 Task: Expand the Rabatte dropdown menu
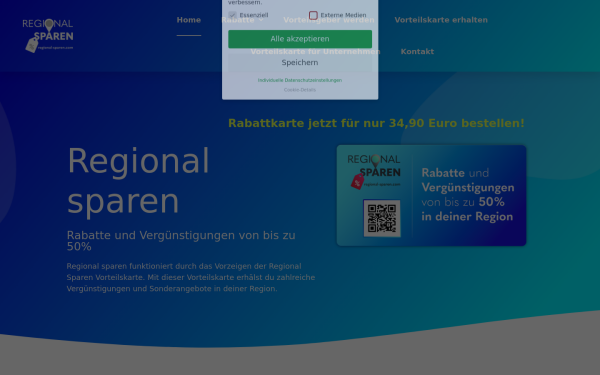pyautogui.click(x=242, y=20)
